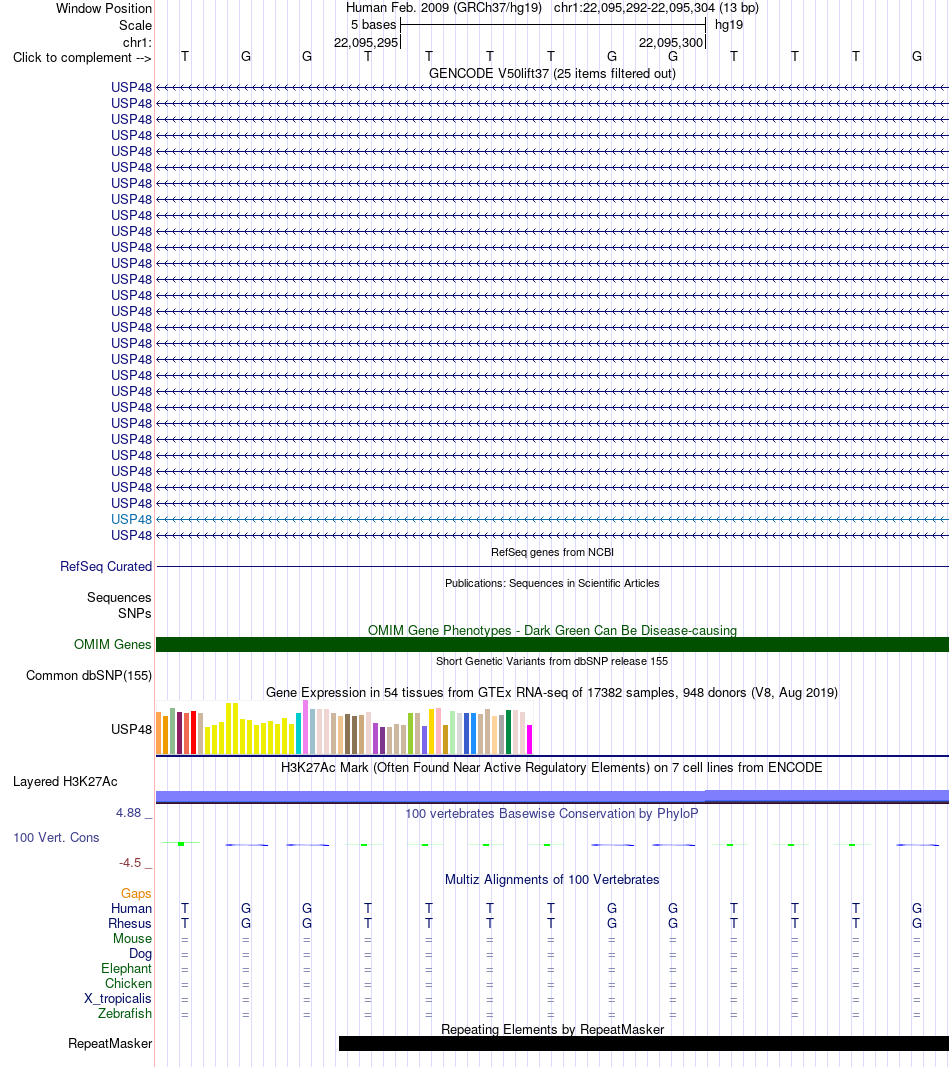Click the black RepeatMasker element bar

coord(644,1044)
